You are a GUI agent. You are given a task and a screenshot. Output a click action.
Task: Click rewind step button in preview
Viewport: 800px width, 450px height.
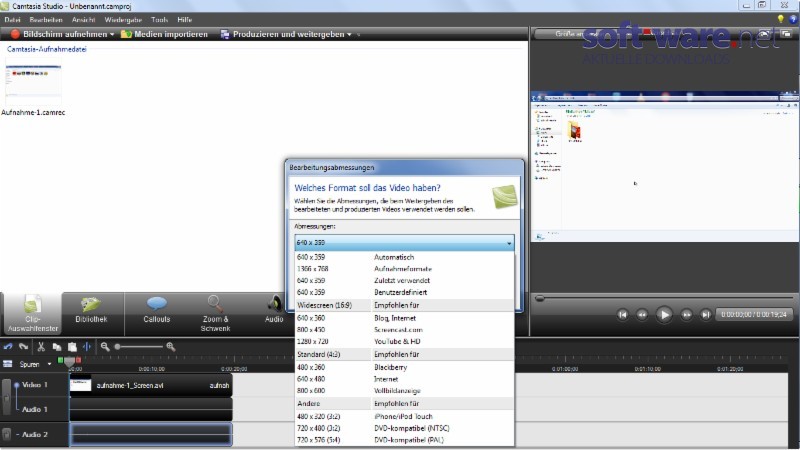[x=642, y=314]
